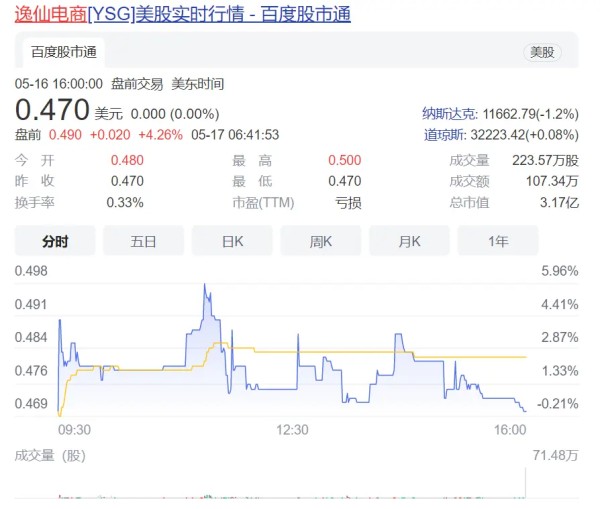This screenshot has width=600, height=509.
Task: Click the 市盈(TTM) value 亏损
Action: click(x=348, y=202)
